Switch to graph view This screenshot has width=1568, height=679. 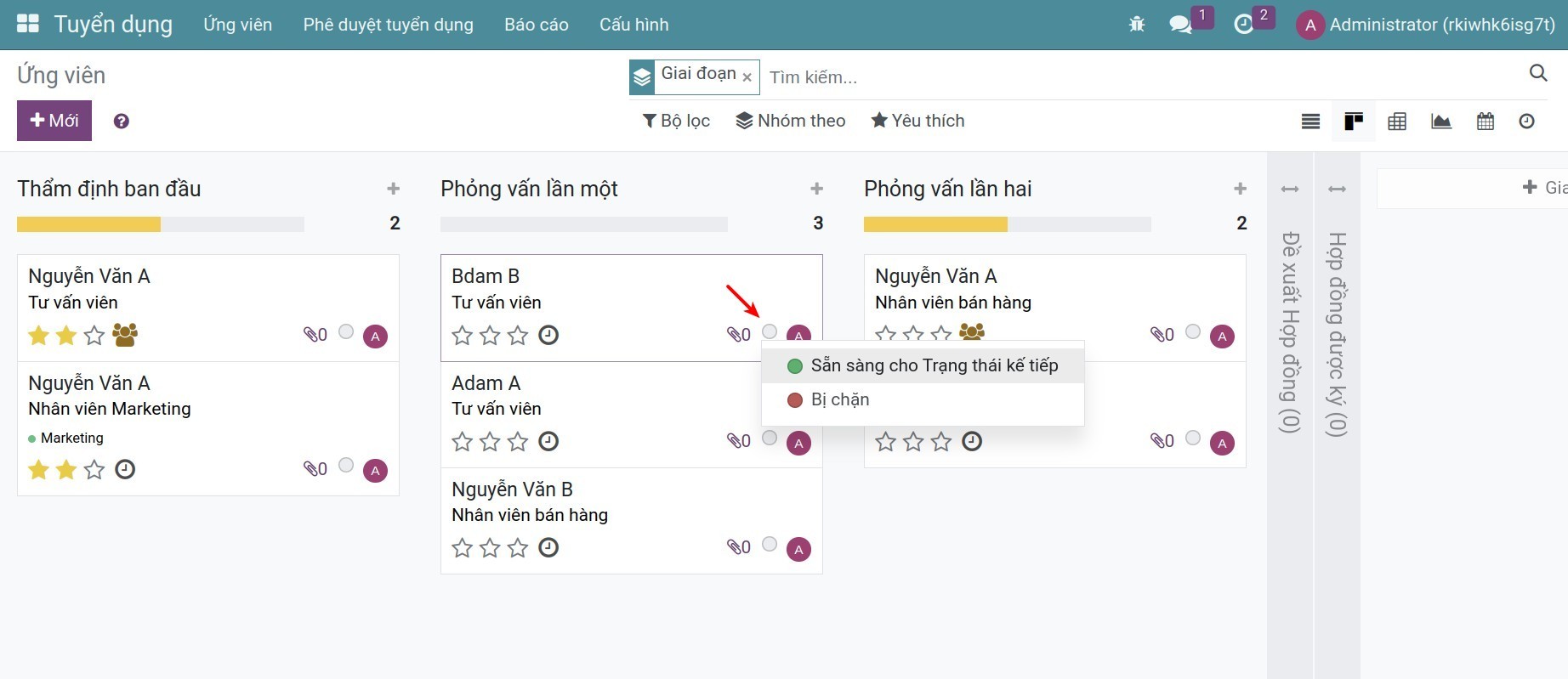pos(1441,122)
